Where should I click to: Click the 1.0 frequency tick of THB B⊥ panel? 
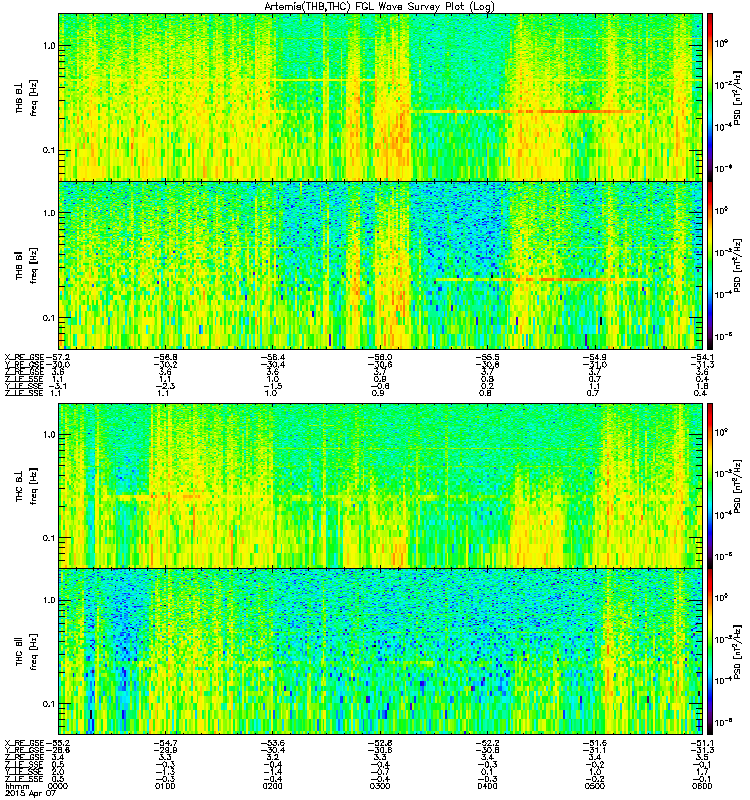(x=49, y=45)
